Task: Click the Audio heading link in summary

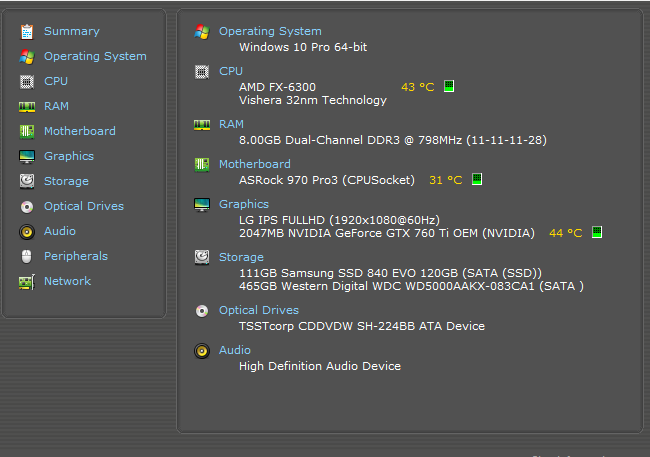Action: [235, 350]
